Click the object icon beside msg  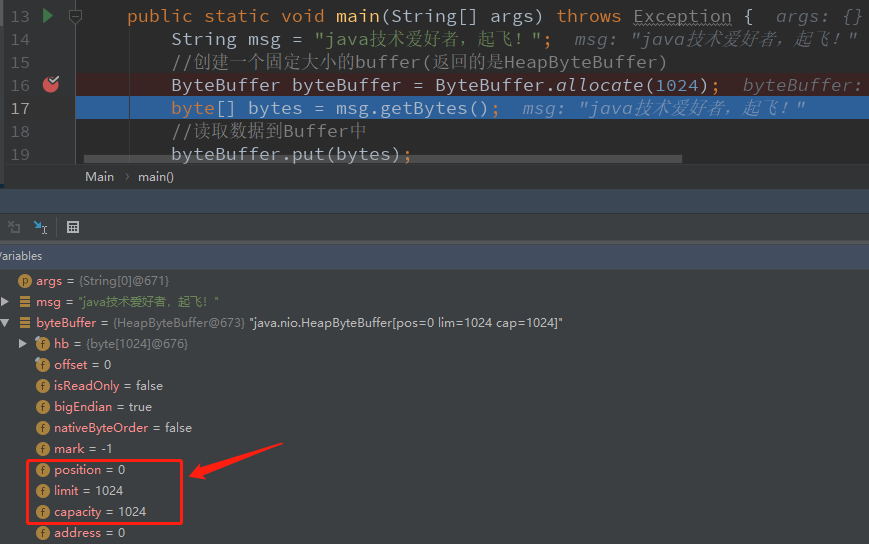point(24,301)
